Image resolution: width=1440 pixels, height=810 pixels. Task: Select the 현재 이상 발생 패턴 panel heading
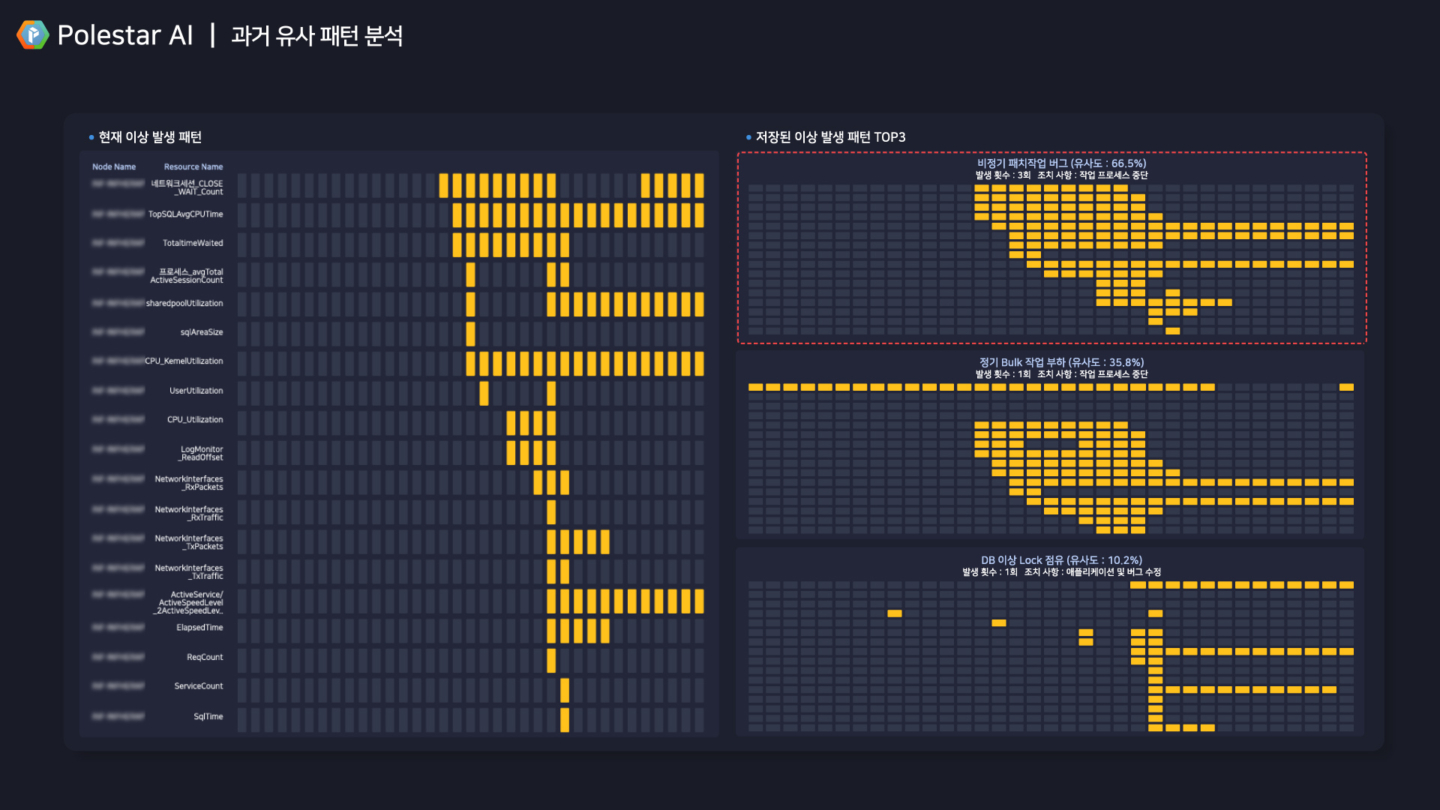tap(150, 137)
